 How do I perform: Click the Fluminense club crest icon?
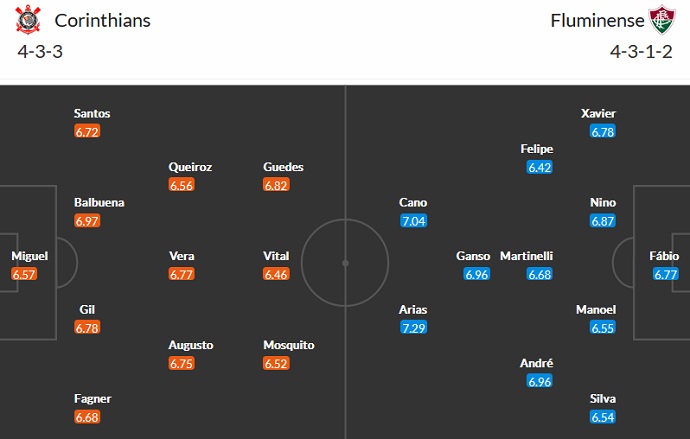[662, 20]
